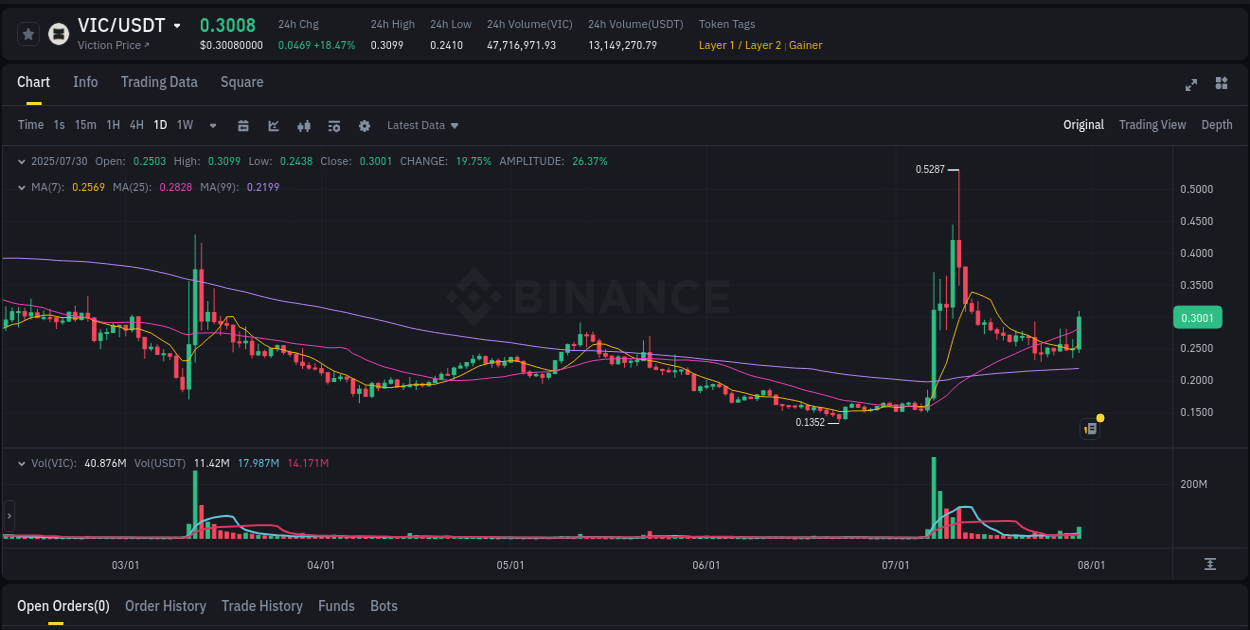Select the green 0.3001 price label slider marker

click(1198, 317)
